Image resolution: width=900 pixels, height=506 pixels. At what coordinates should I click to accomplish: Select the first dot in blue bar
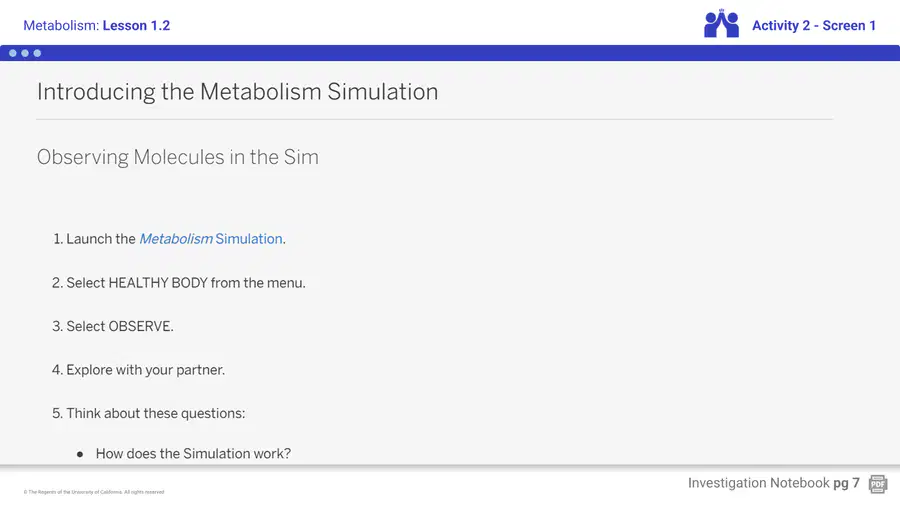(13, 53)
